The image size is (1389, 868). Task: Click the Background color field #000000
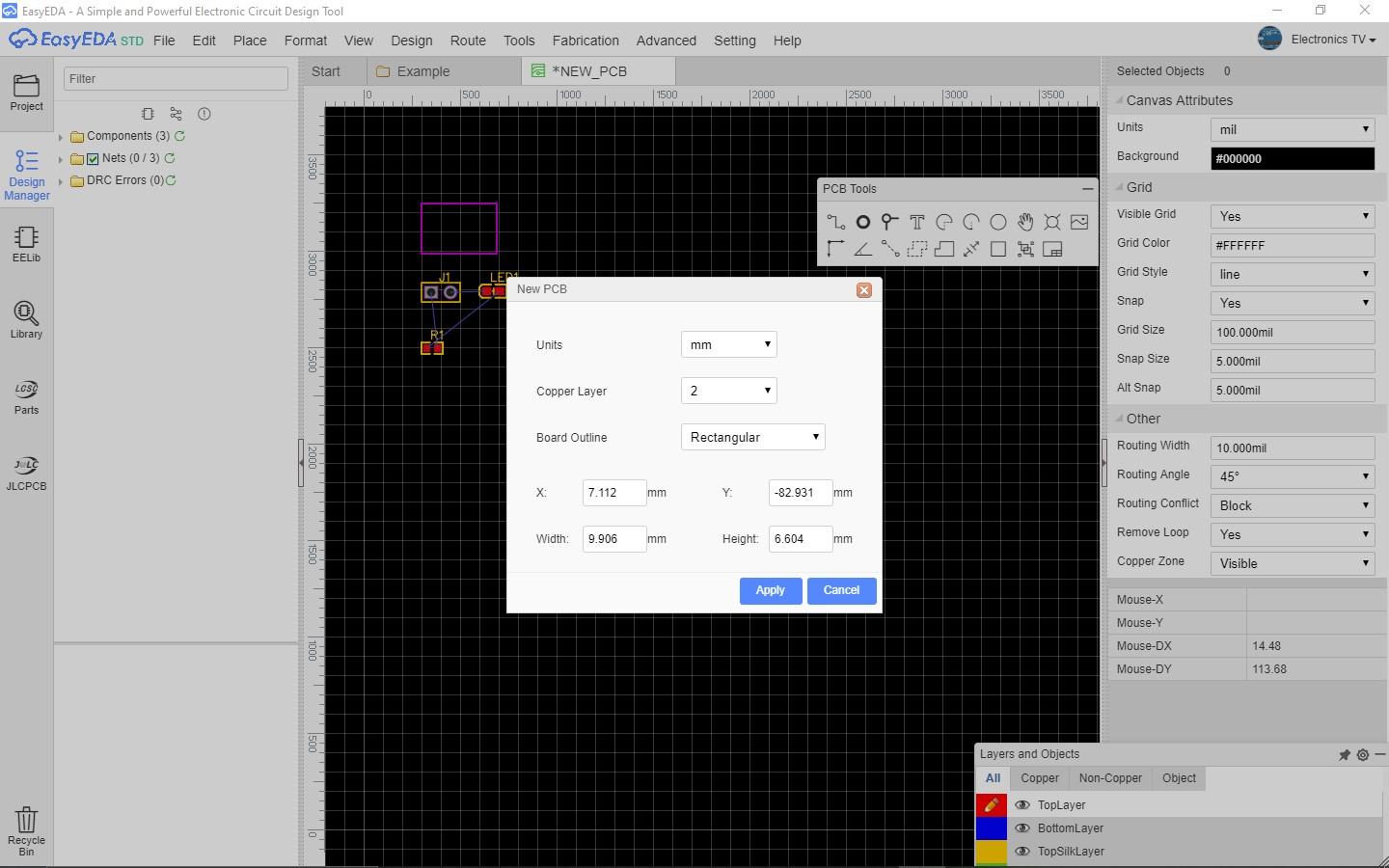click(x=1293, y=158)
